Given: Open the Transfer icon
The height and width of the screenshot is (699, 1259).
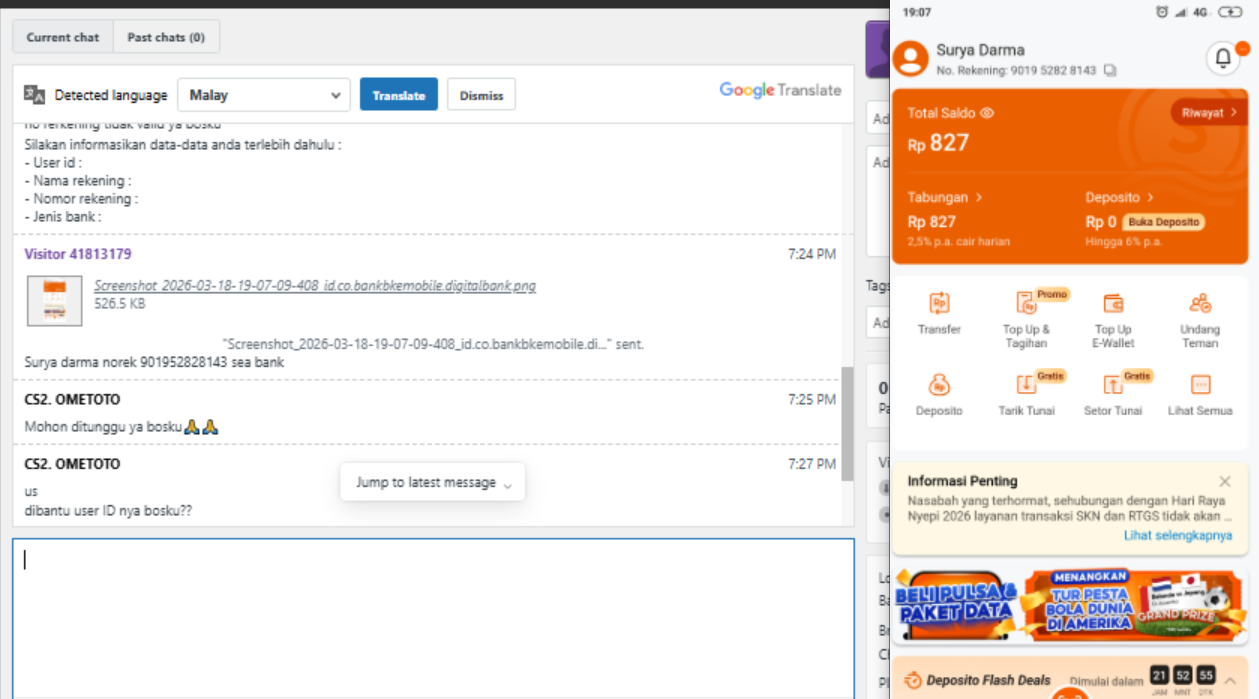Looking at the screenshot, I should pyautogui.click(x=939, y=303).
